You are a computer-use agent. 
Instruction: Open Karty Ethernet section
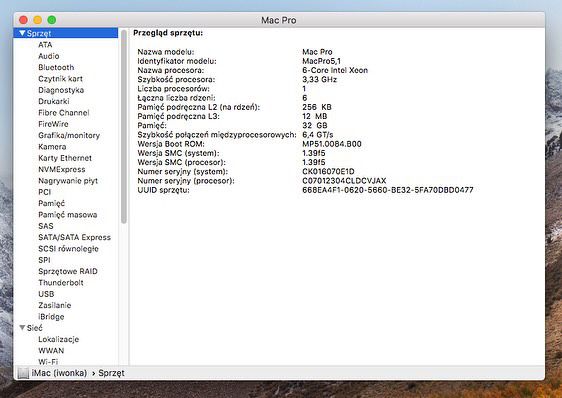coord(65,158)
